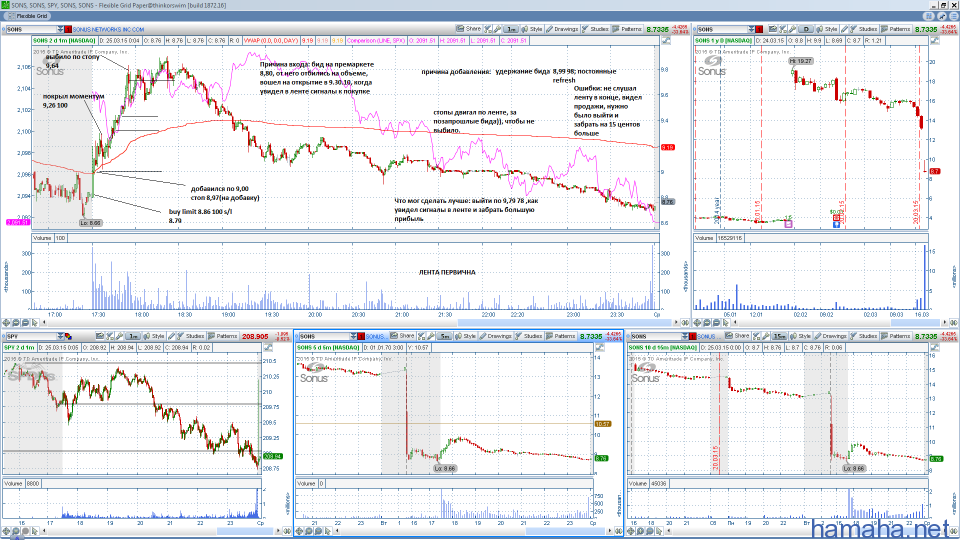Click pan icon under SONS daily chart
The height and width of the screenshot is (540, 960).
point(697,323)
